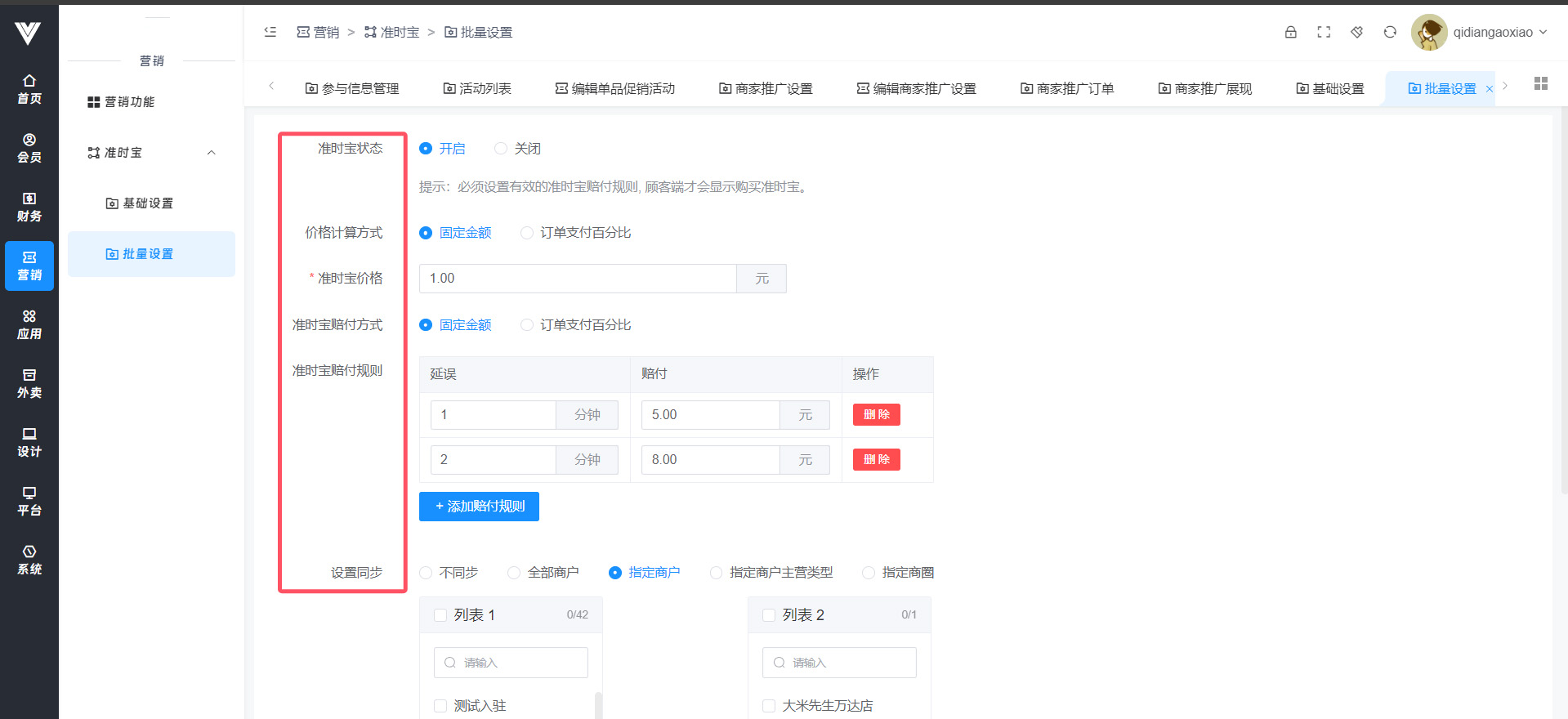This screenshot has height=719, width=1568.
Task: Select 全部商户 sync option
Action: (x=514, y=573)
